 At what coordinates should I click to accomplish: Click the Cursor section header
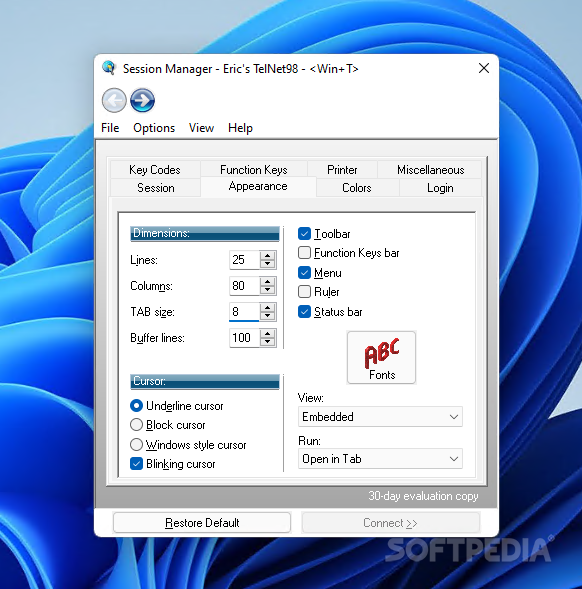pos(205,382)
